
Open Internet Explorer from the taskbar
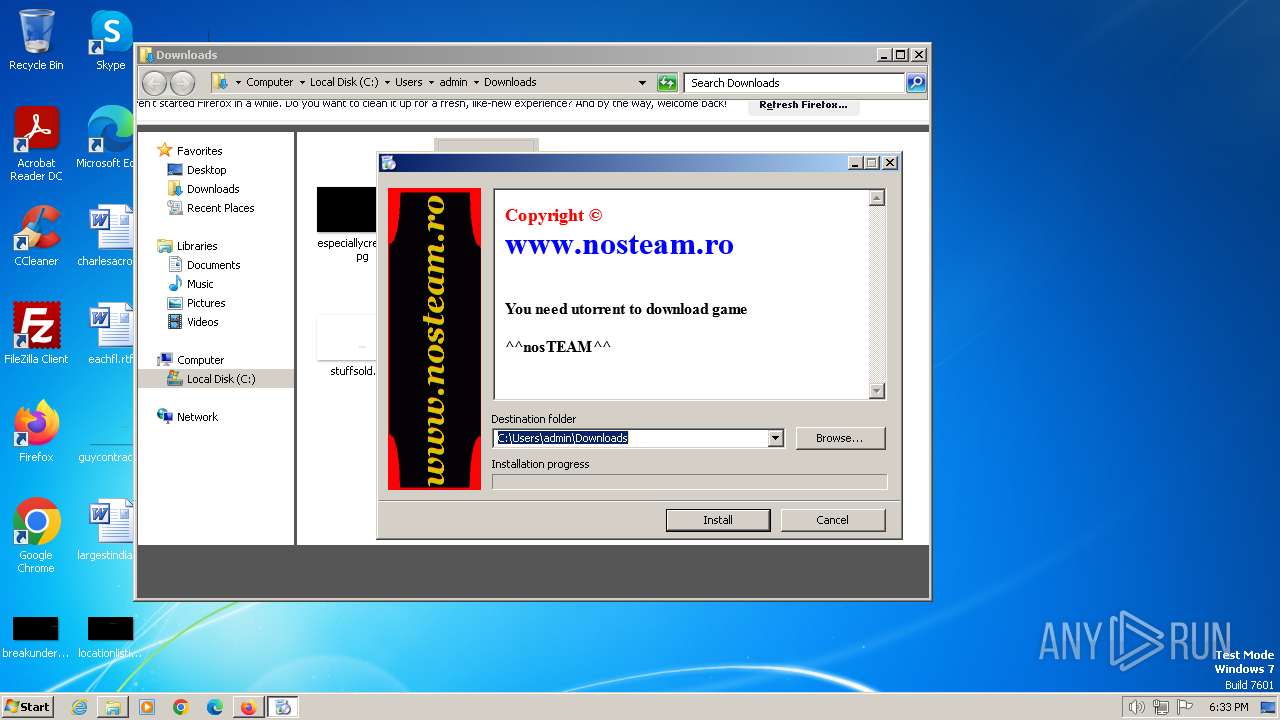(x=79, y=707)
